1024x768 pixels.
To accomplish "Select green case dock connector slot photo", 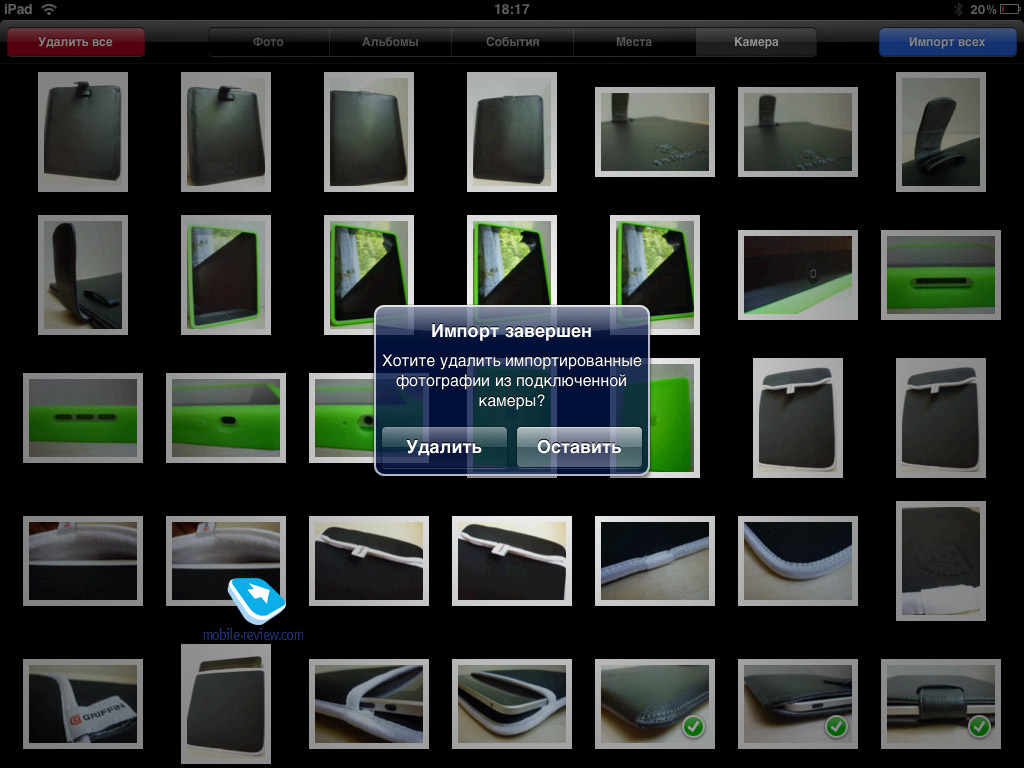I will [x=941, y=275].
